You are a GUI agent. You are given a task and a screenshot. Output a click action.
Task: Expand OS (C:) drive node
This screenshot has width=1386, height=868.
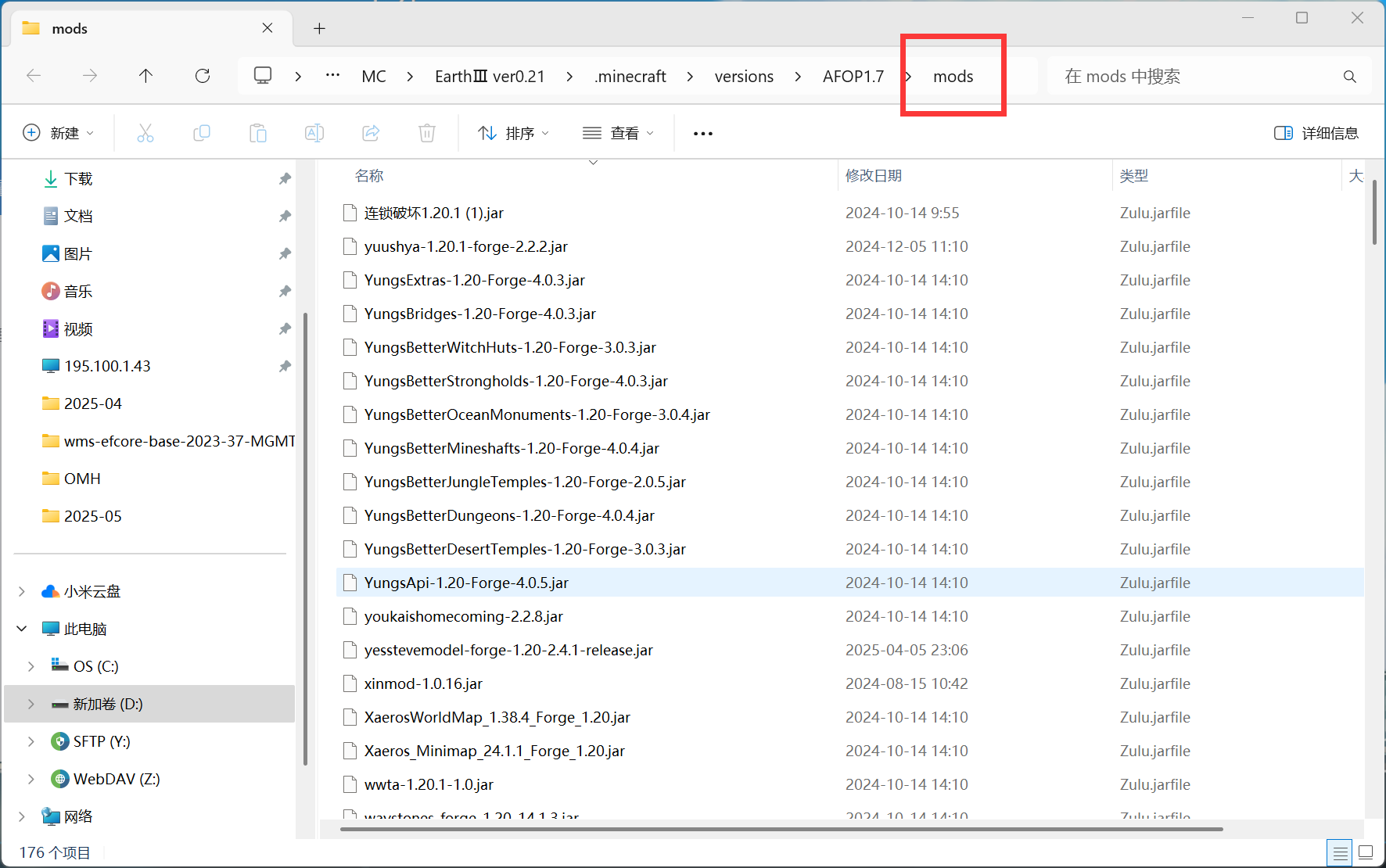pos(31,666)
